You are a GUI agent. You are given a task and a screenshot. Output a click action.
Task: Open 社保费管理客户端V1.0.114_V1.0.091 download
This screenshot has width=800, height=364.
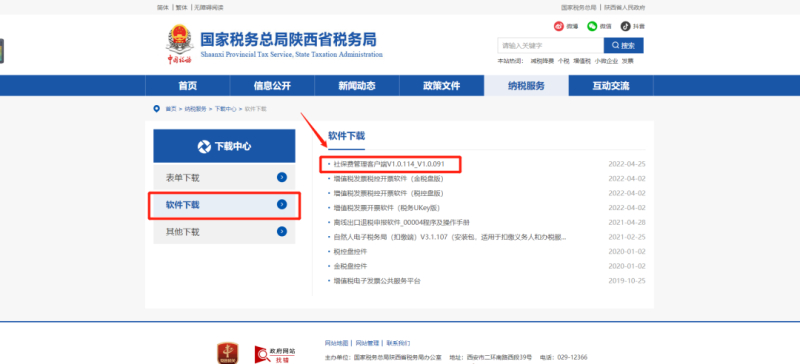(389, 164)
